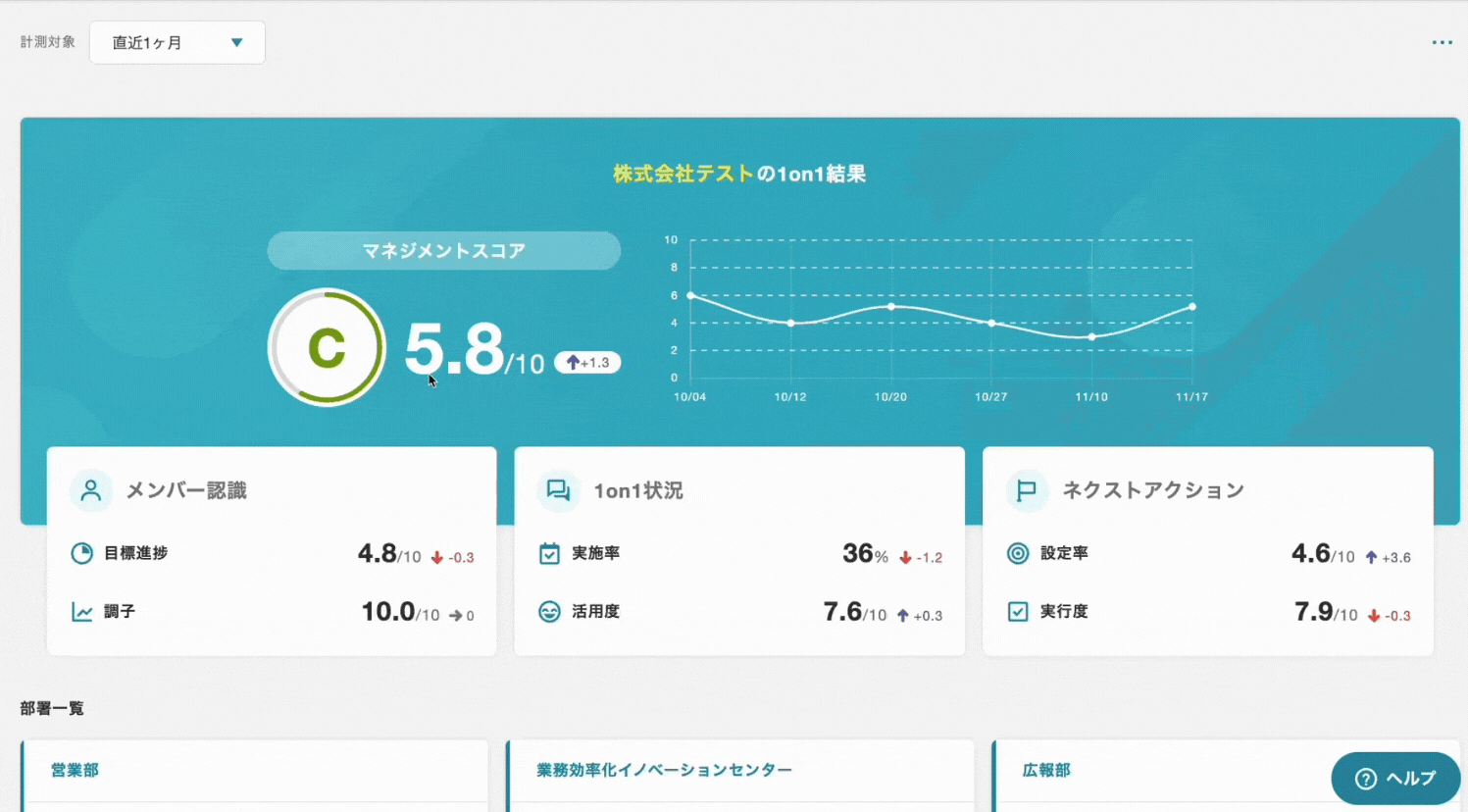Click the 実行度 checkbox icon

tap(1018, 612)
